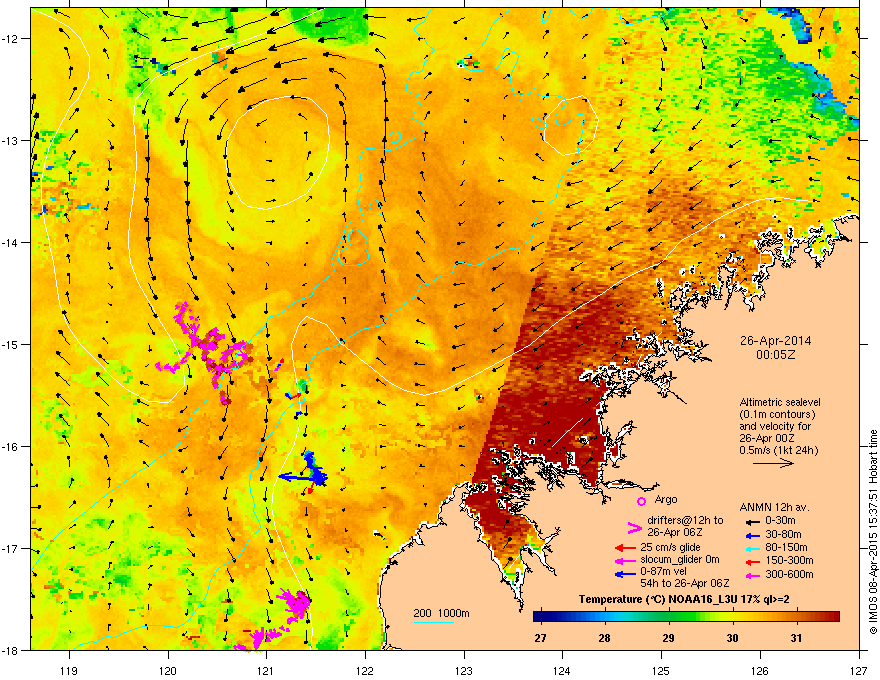The width and height of the screenshot is (880, 680).
Task: Click the cyan arrow next to '80-150m'
Action: click(752, 548)
